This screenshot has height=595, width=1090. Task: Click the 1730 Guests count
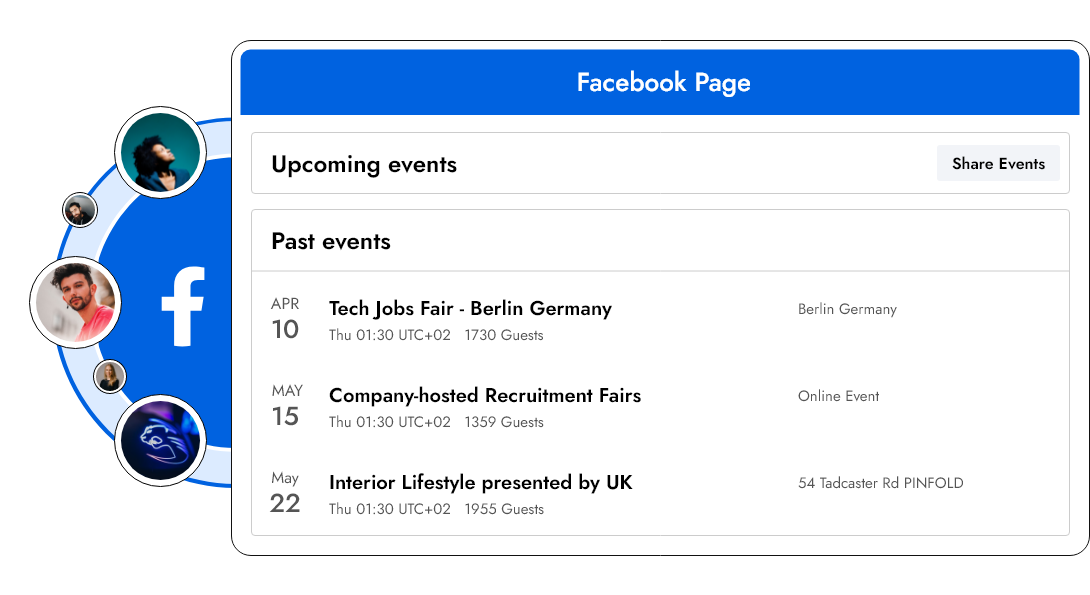tap(504, 335)
